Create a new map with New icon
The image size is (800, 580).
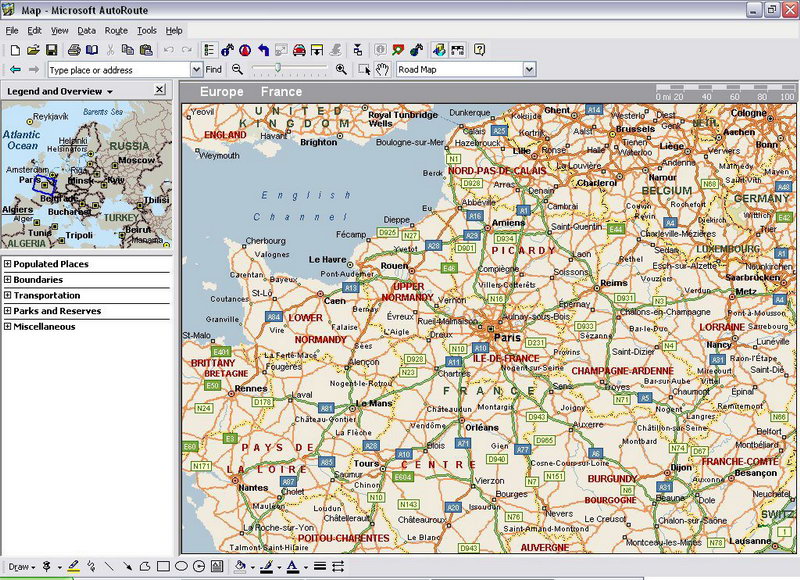(x=15, y=50)
